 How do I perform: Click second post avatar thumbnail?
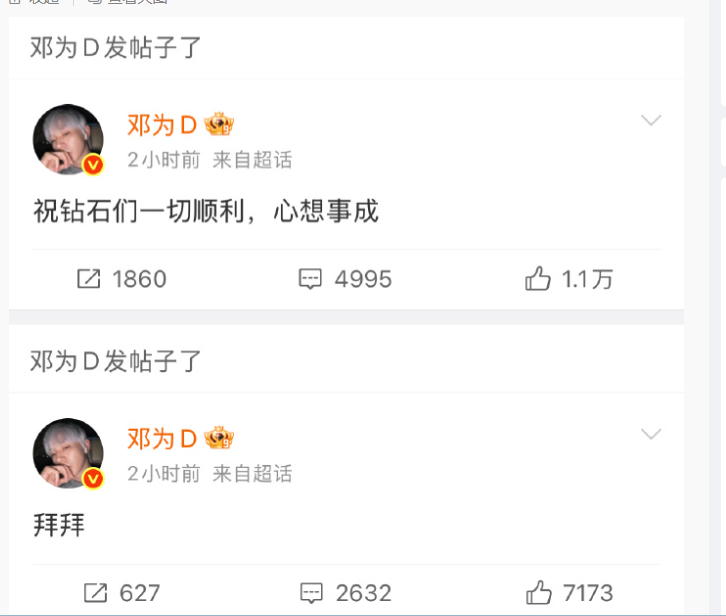tap(68, 453)
